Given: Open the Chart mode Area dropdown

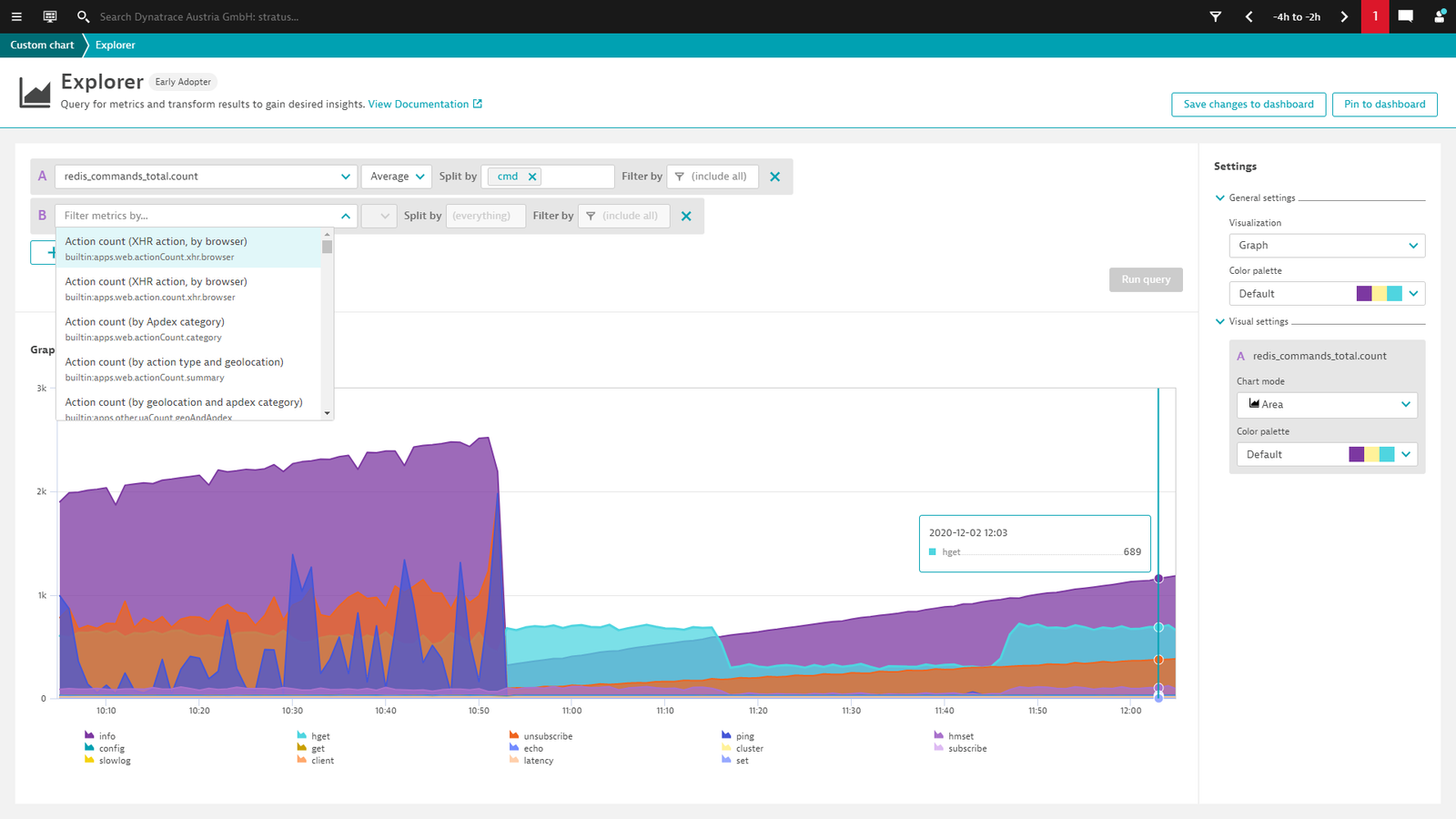Looking at the screenshot, I should pyautogui.click(x=1327, y=404).
